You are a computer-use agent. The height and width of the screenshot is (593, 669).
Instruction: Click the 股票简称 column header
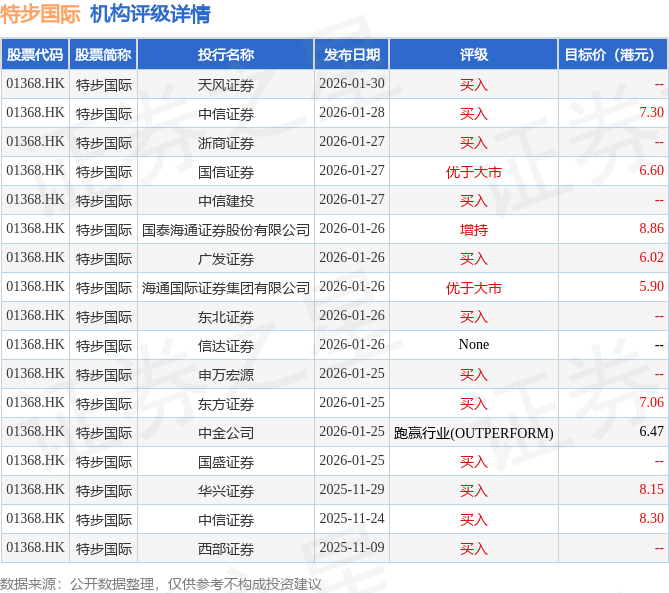(x=103, y=54)
